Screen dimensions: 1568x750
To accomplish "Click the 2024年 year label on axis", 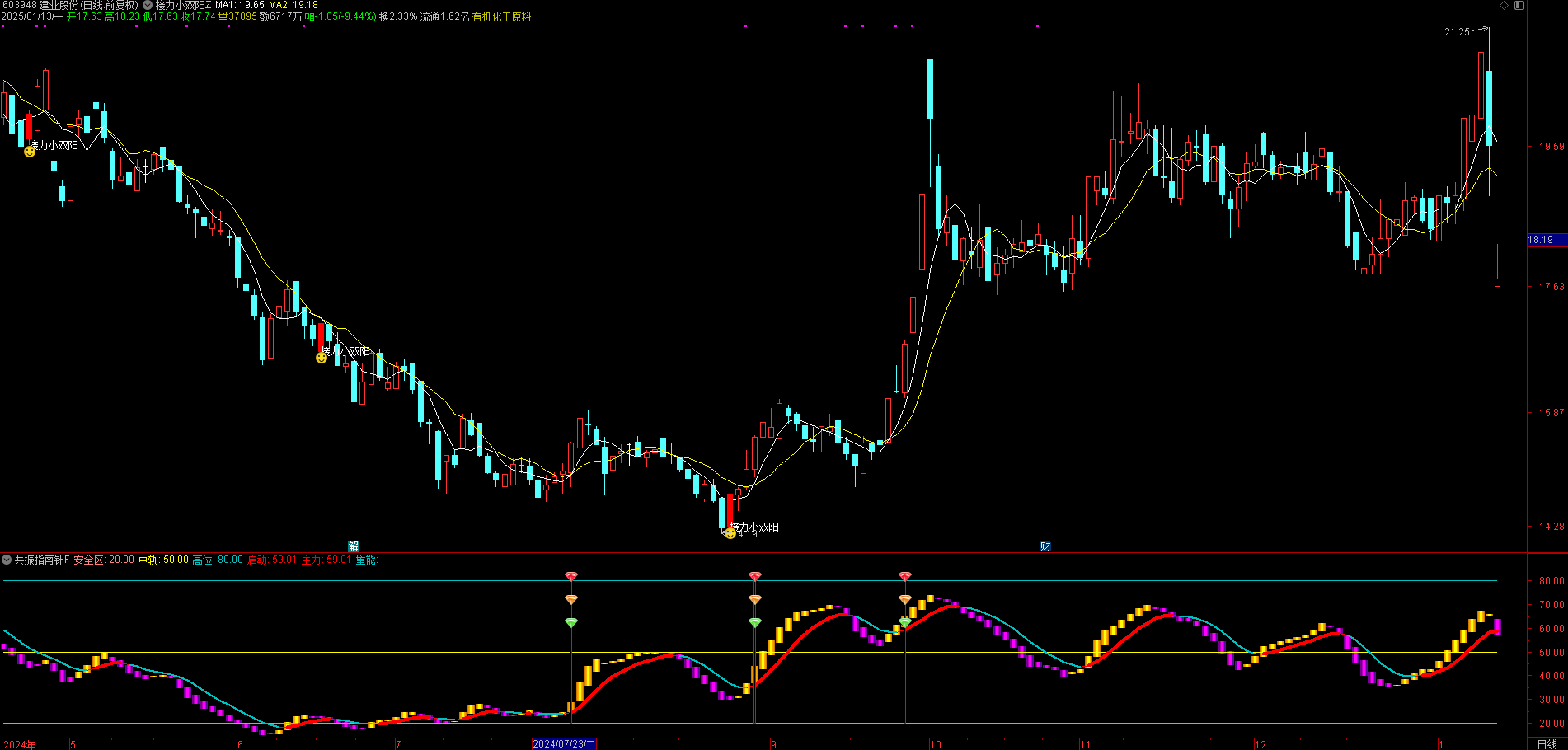I will point(20,744).
